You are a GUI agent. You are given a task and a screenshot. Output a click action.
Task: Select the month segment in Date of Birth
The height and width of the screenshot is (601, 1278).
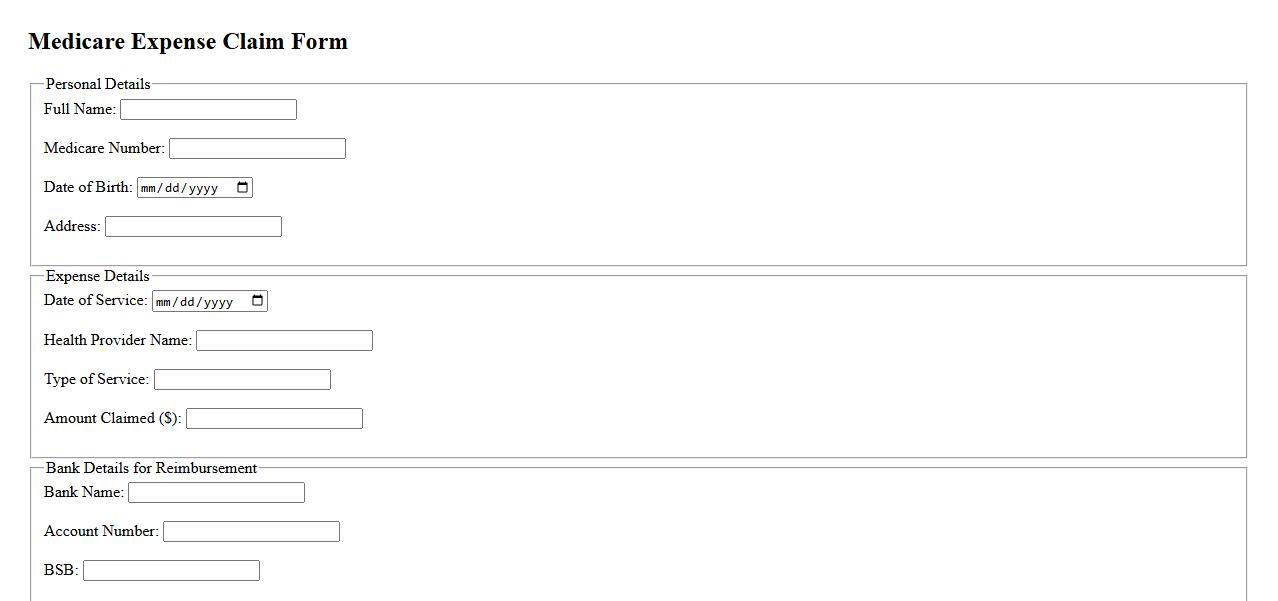click(149, 188)
